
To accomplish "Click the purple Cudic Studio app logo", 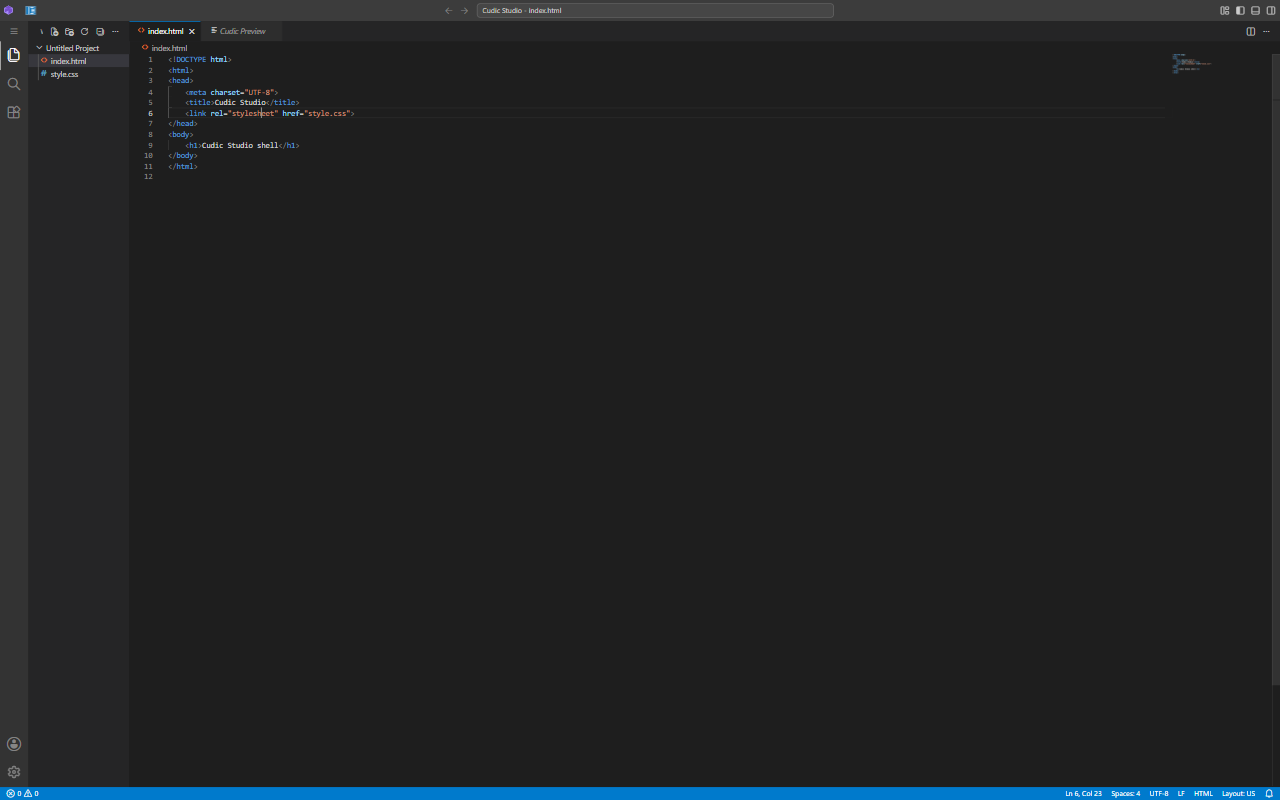I will click(9, 10).
